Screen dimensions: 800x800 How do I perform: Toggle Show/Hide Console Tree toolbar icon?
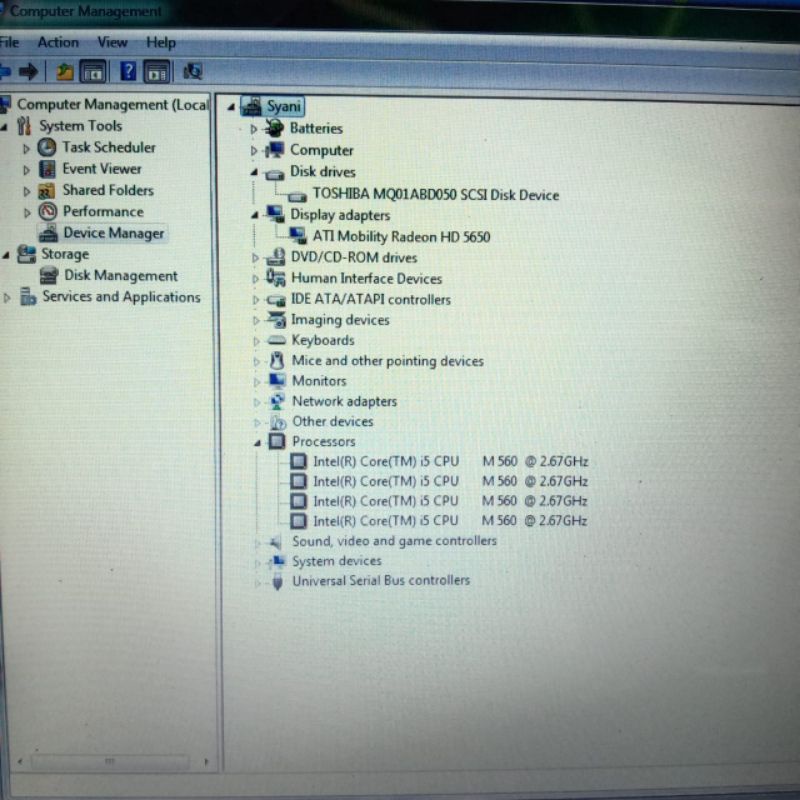93,71
